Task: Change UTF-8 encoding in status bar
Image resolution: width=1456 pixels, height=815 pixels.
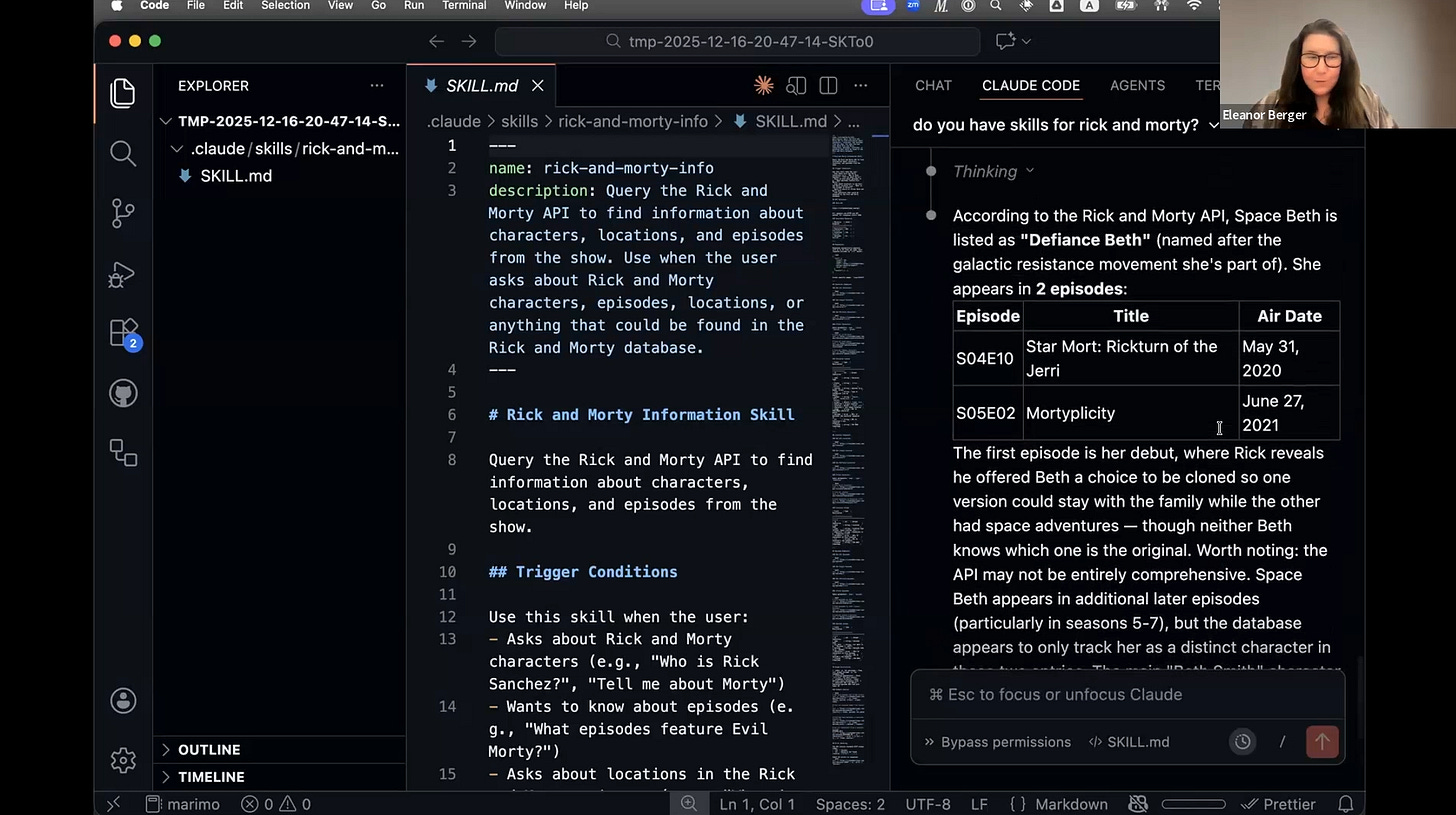Action: click(x=928, y=804)
